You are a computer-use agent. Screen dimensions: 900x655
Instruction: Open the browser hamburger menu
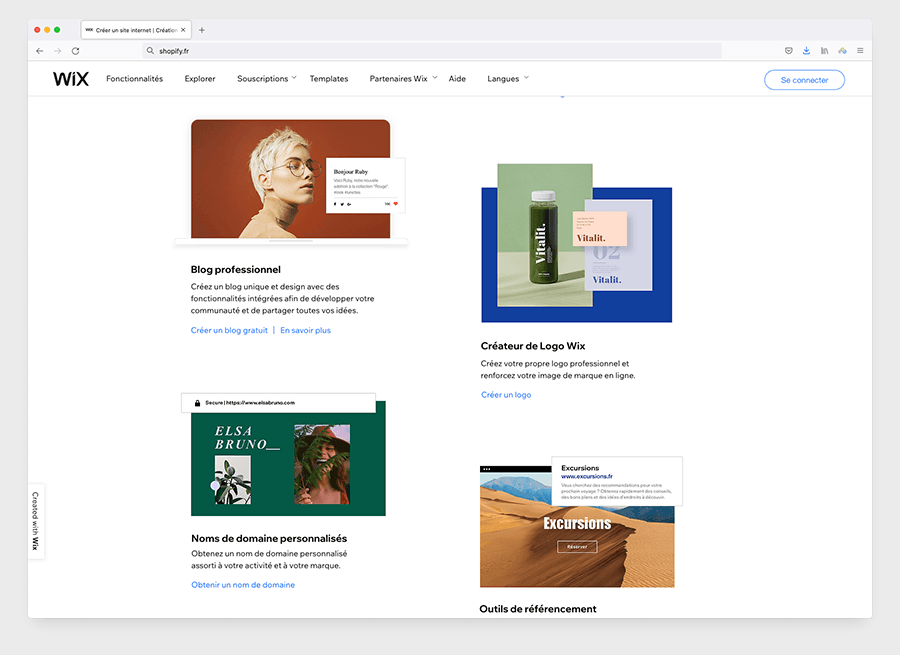[x=860, y=51]
